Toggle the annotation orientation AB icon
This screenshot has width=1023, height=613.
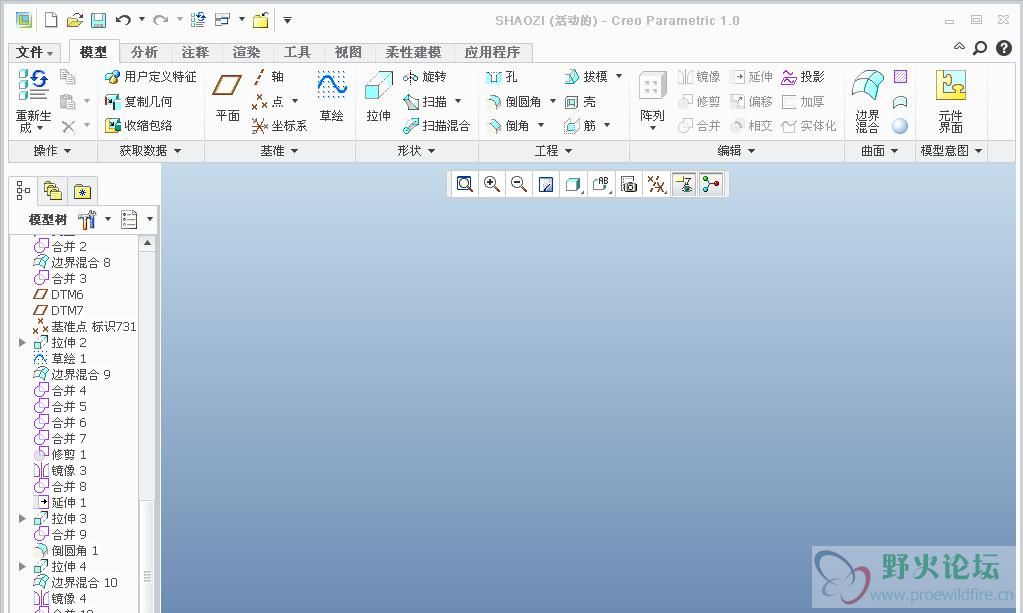(602, 185)
